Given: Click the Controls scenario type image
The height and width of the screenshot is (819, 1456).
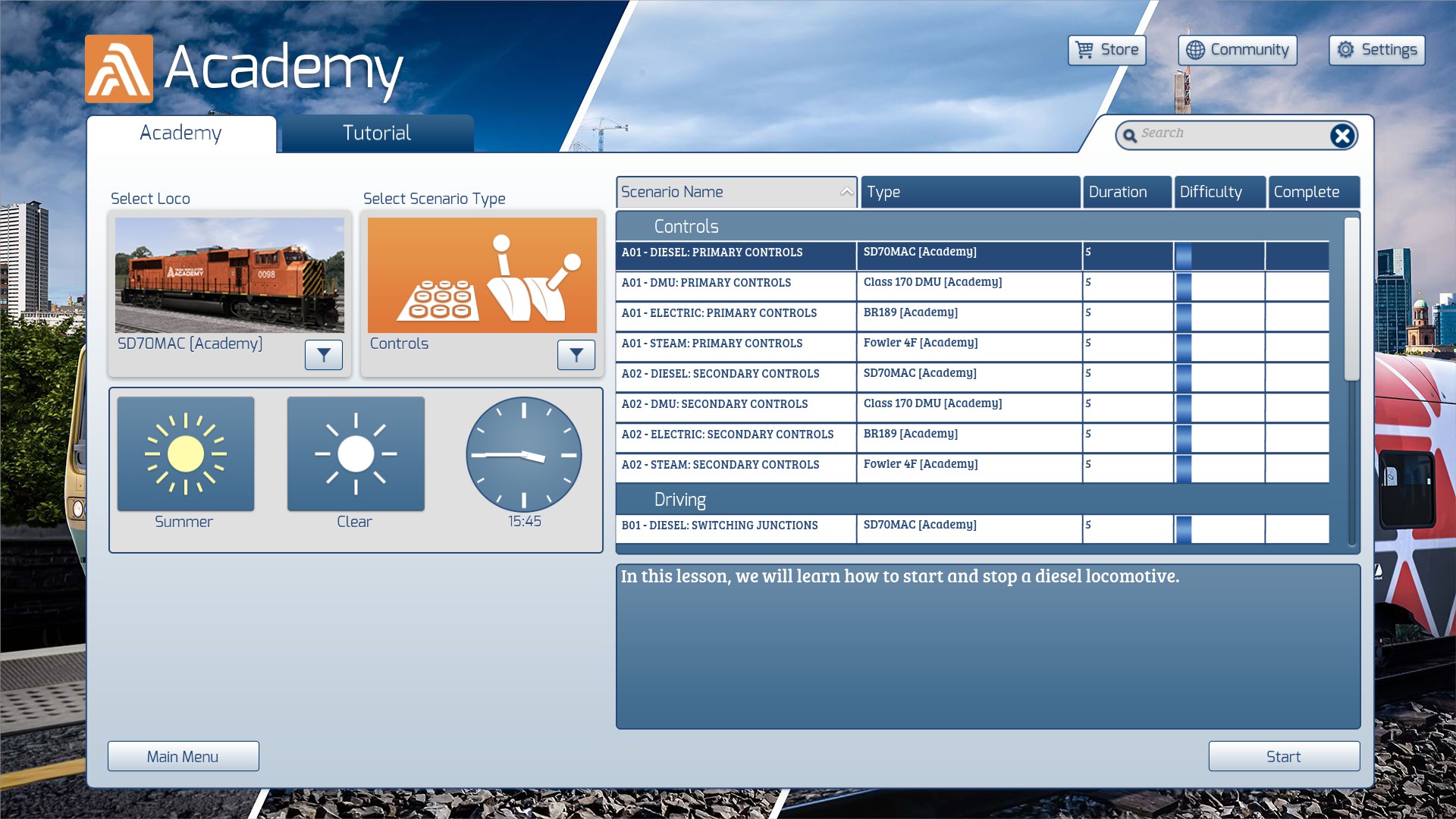Looking at the screenshot, I should click(482, 275).
